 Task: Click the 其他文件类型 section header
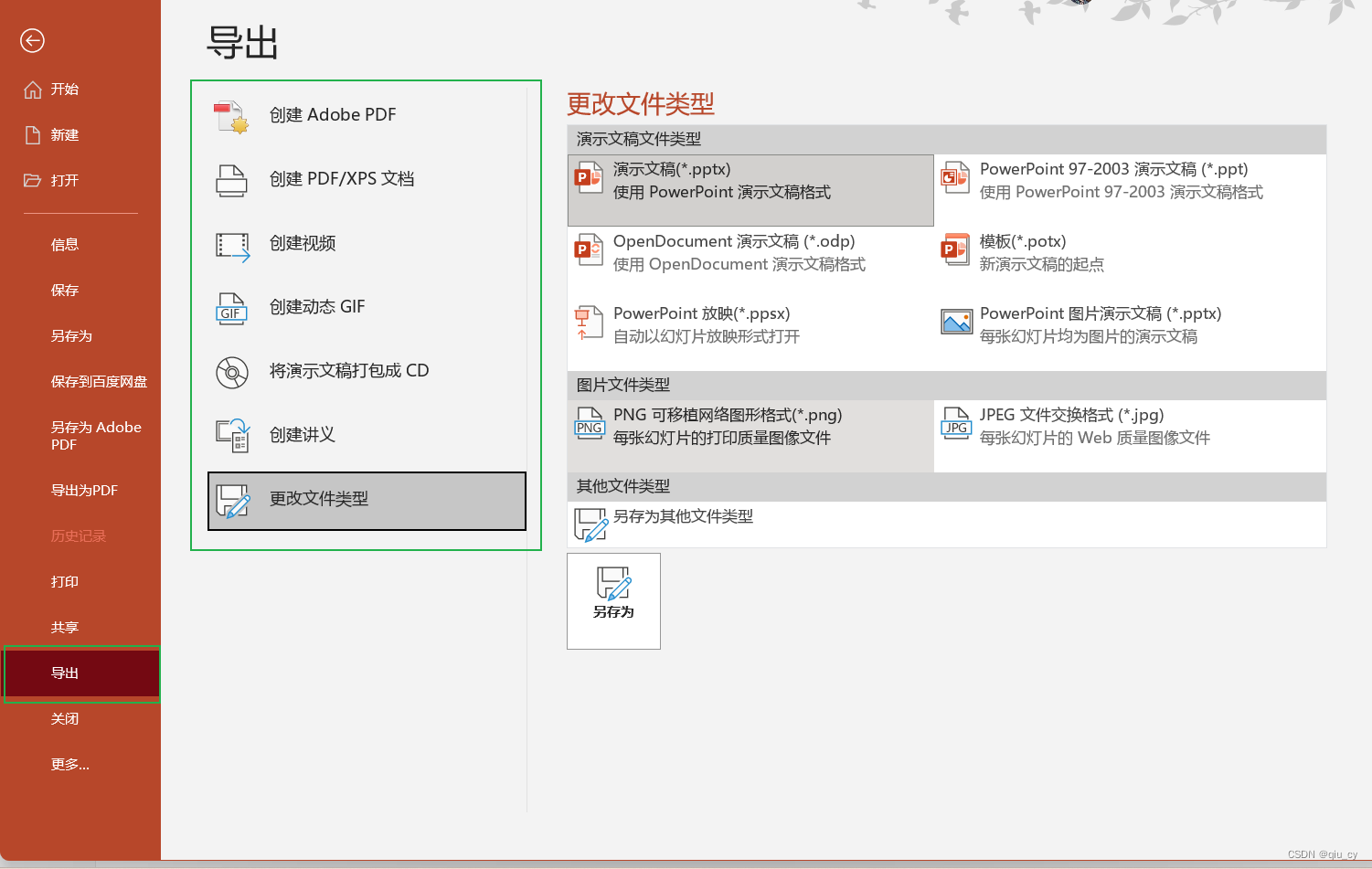946,487
